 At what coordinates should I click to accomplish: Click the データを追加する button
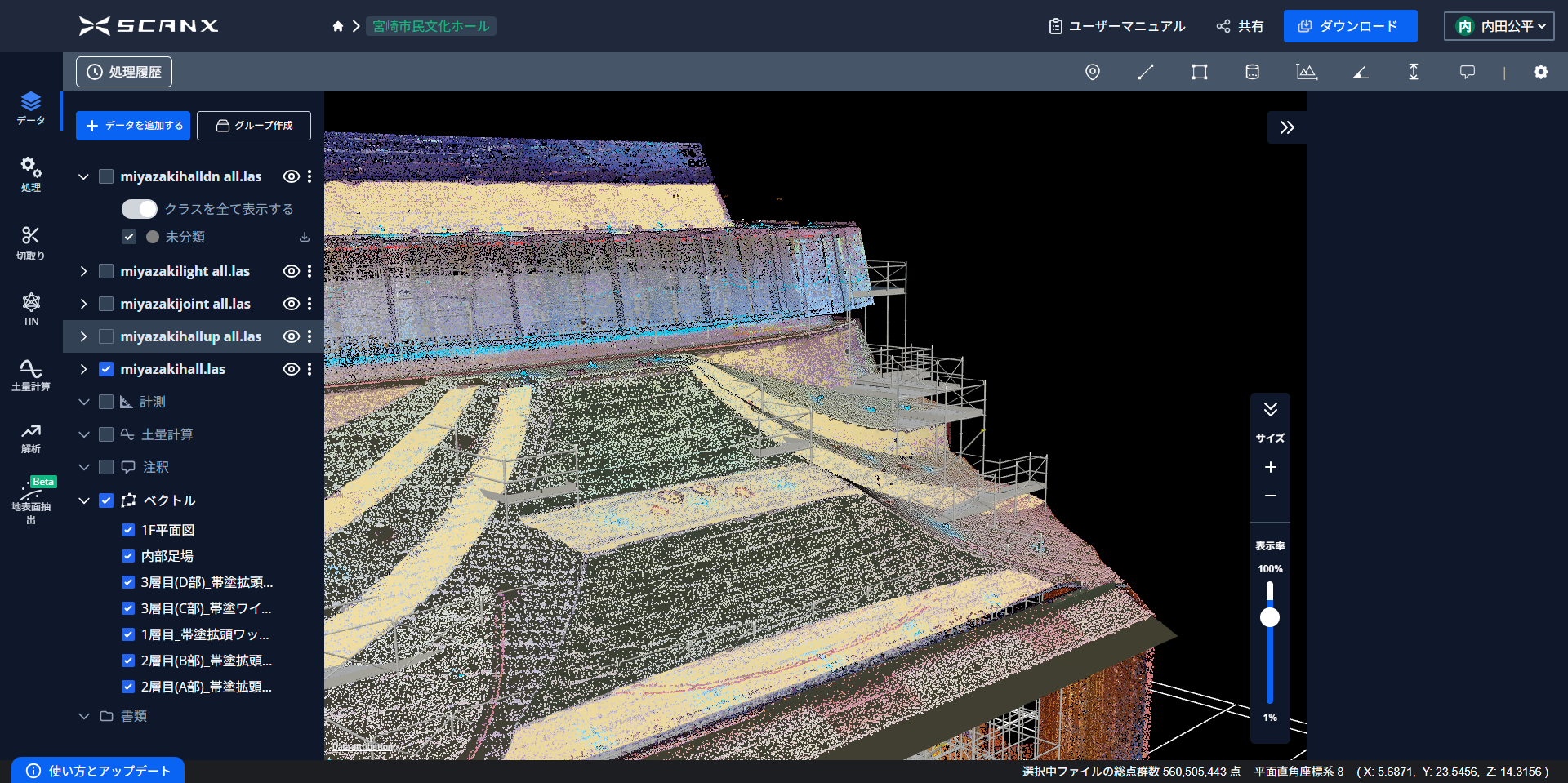[x=133, y=126]
